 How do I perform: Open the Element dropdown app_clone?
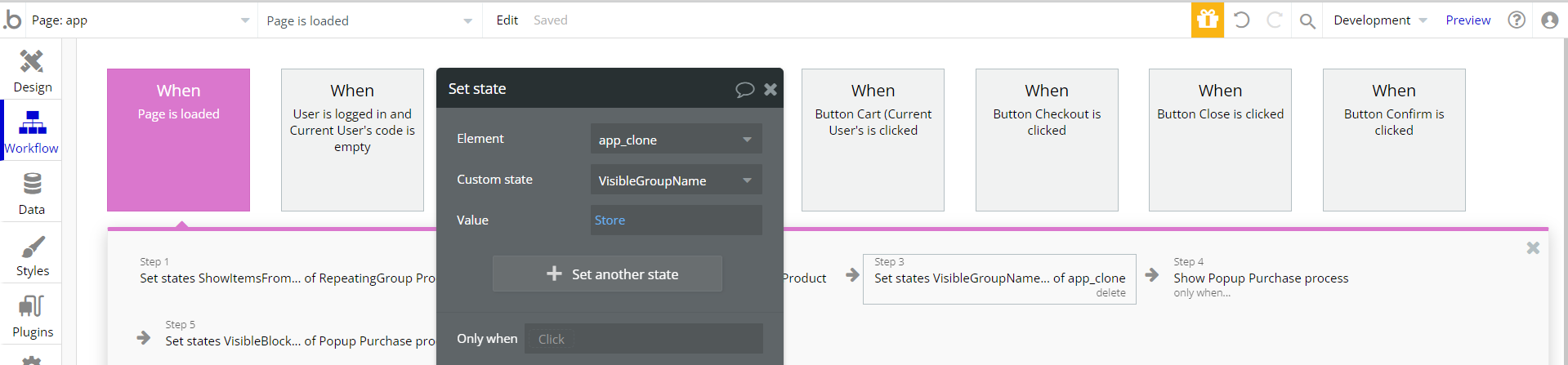pos(676,139)
